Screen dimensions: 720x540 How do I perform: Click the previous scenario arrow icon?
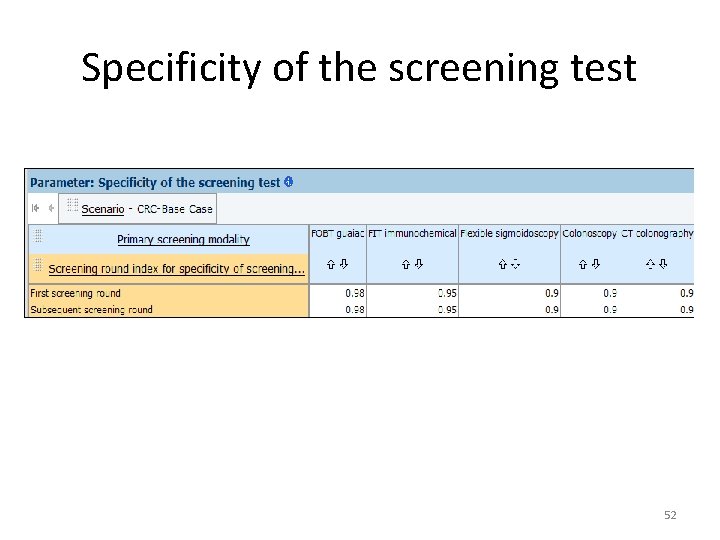pos(50,208)
